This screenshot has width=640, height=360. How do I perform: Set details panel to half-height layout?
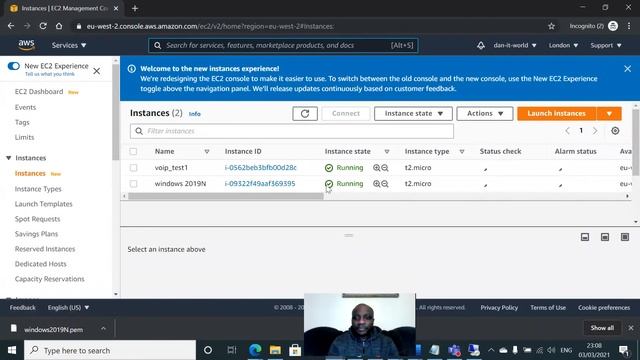(605, 237)
